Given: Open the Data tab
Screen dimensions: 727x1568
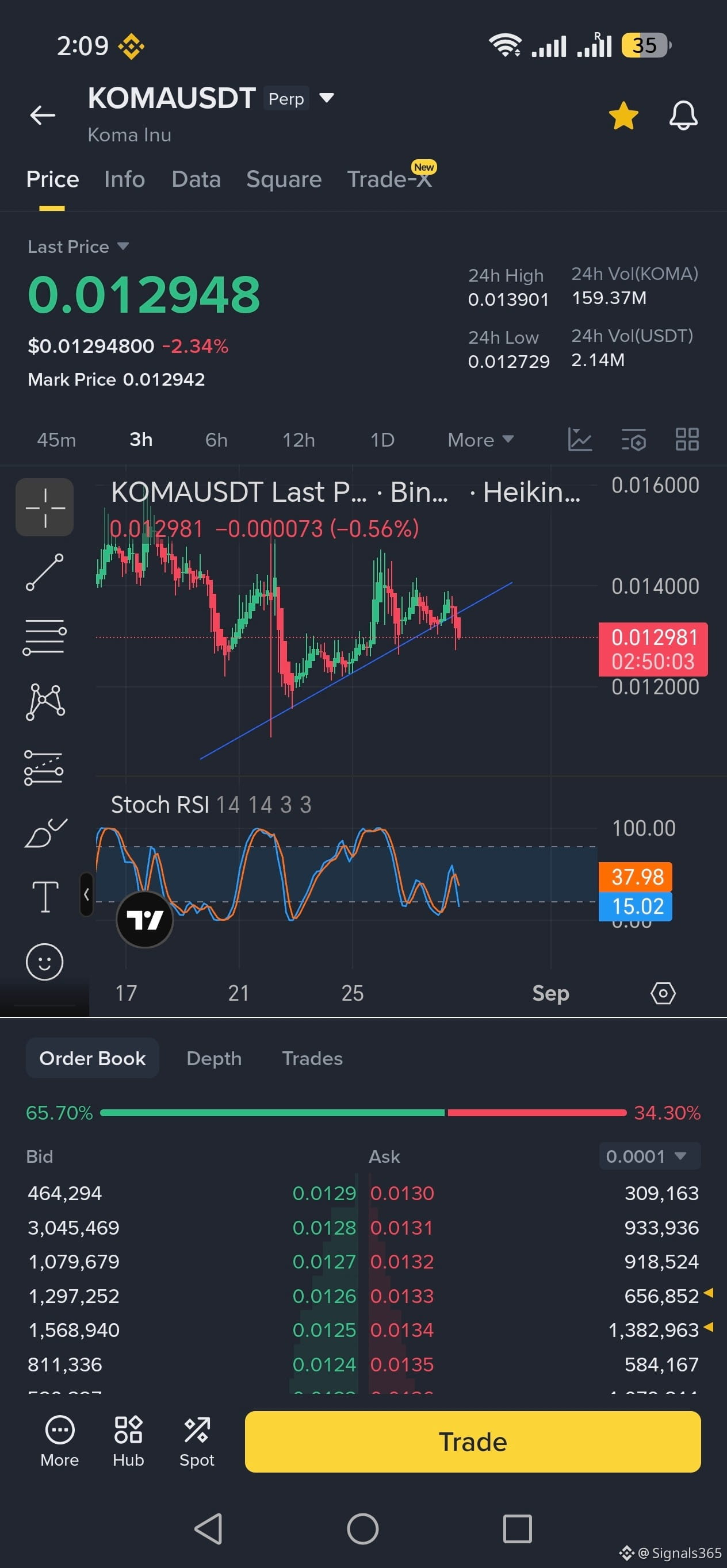Looking at the screenshot, I should (196, 179).
